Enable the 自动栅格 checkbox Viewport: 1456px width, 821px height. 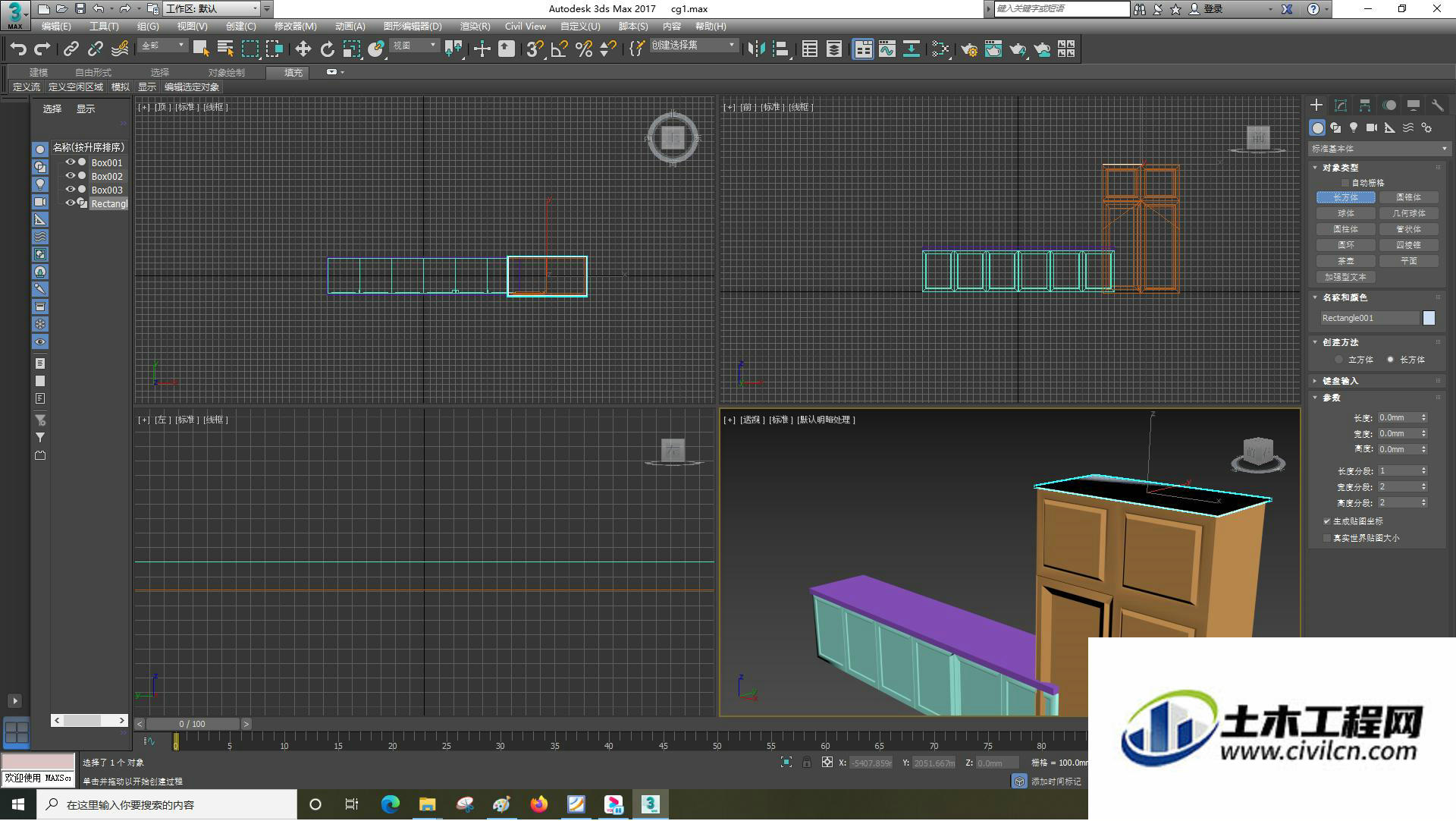(x=1345, y=183)
